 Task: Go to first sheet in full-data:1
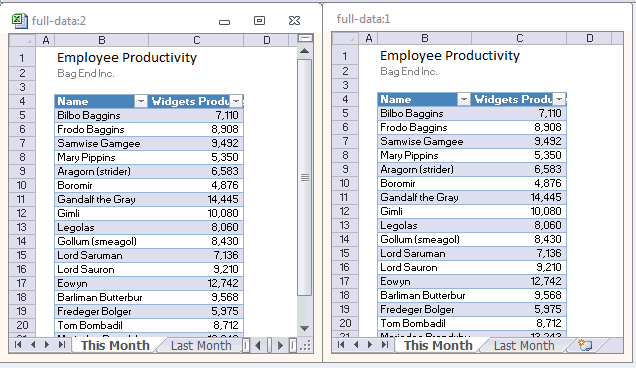(x=341, y=345)
